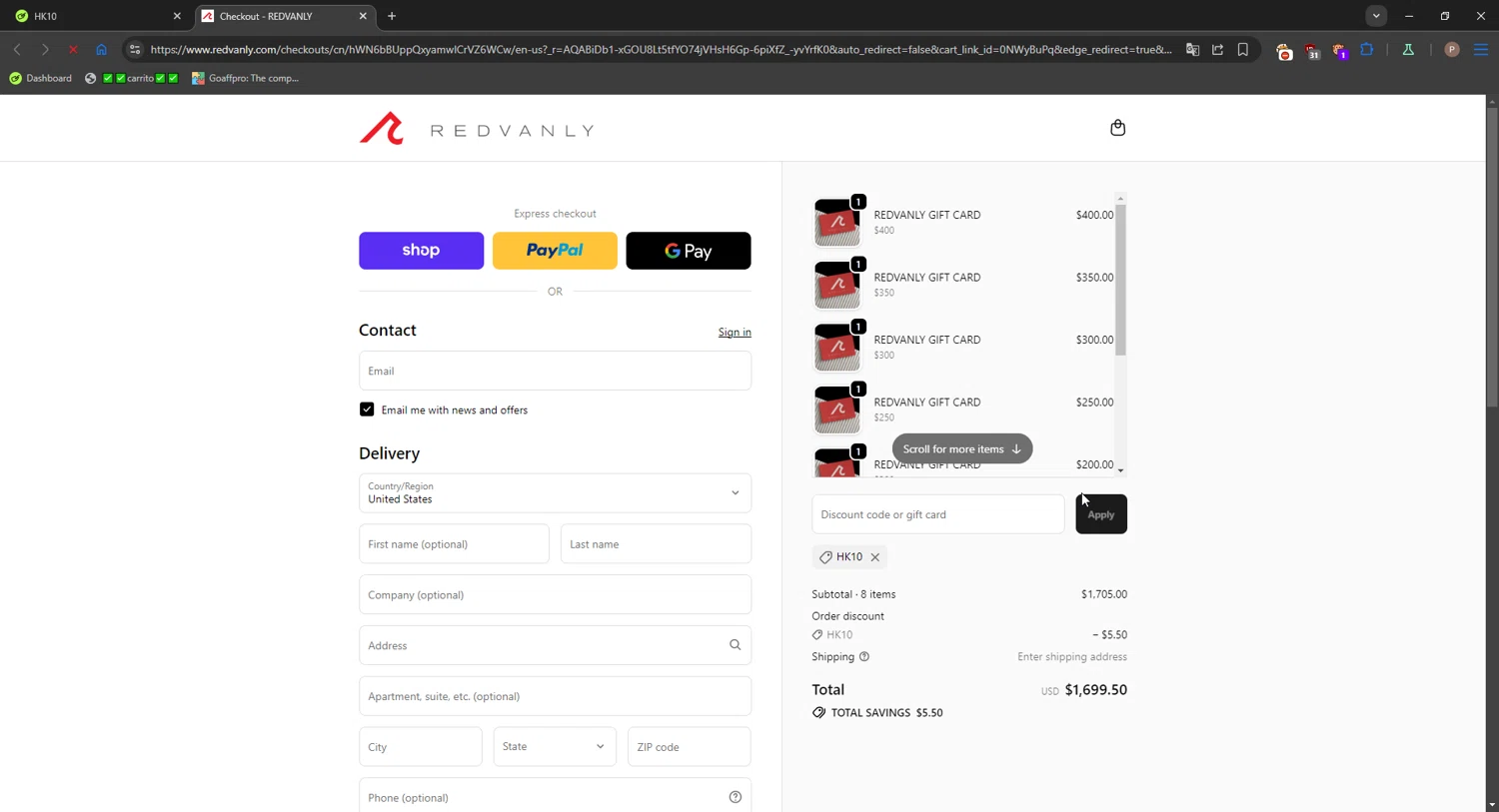Viewport: 1499px width, 812px height.
Task: Go back to the previous page
Action: tap(17, 49)
